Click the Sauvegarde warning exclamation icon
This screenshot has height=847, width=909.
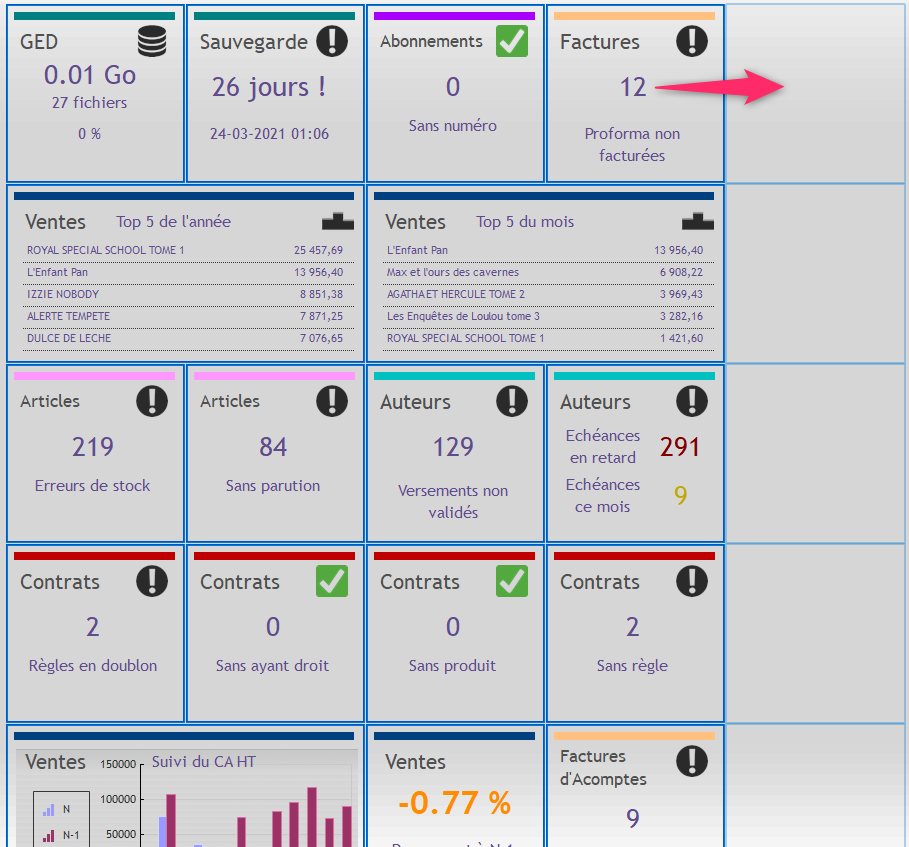(x=332, y=41)
